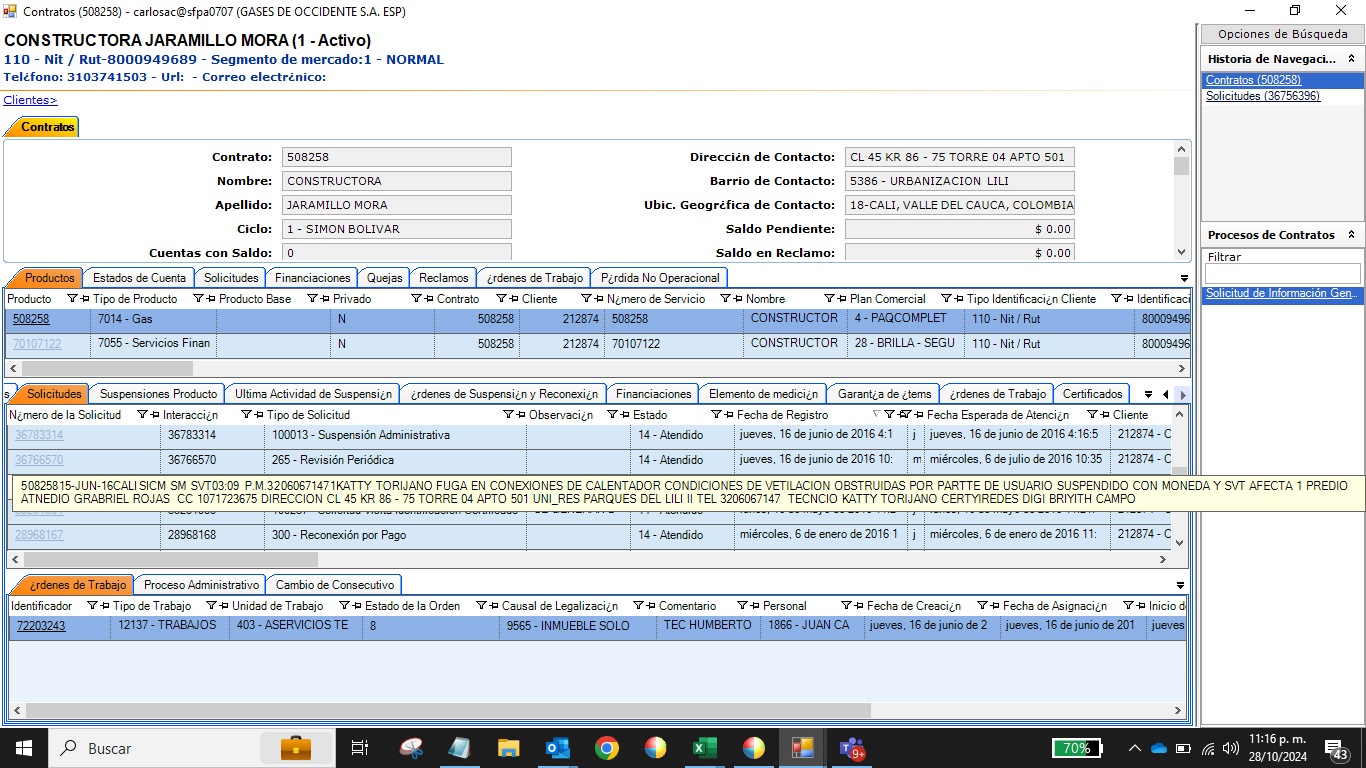Pin the Interacción column
The height and width of the screenshot is (768, 1366).
[257, 415]
